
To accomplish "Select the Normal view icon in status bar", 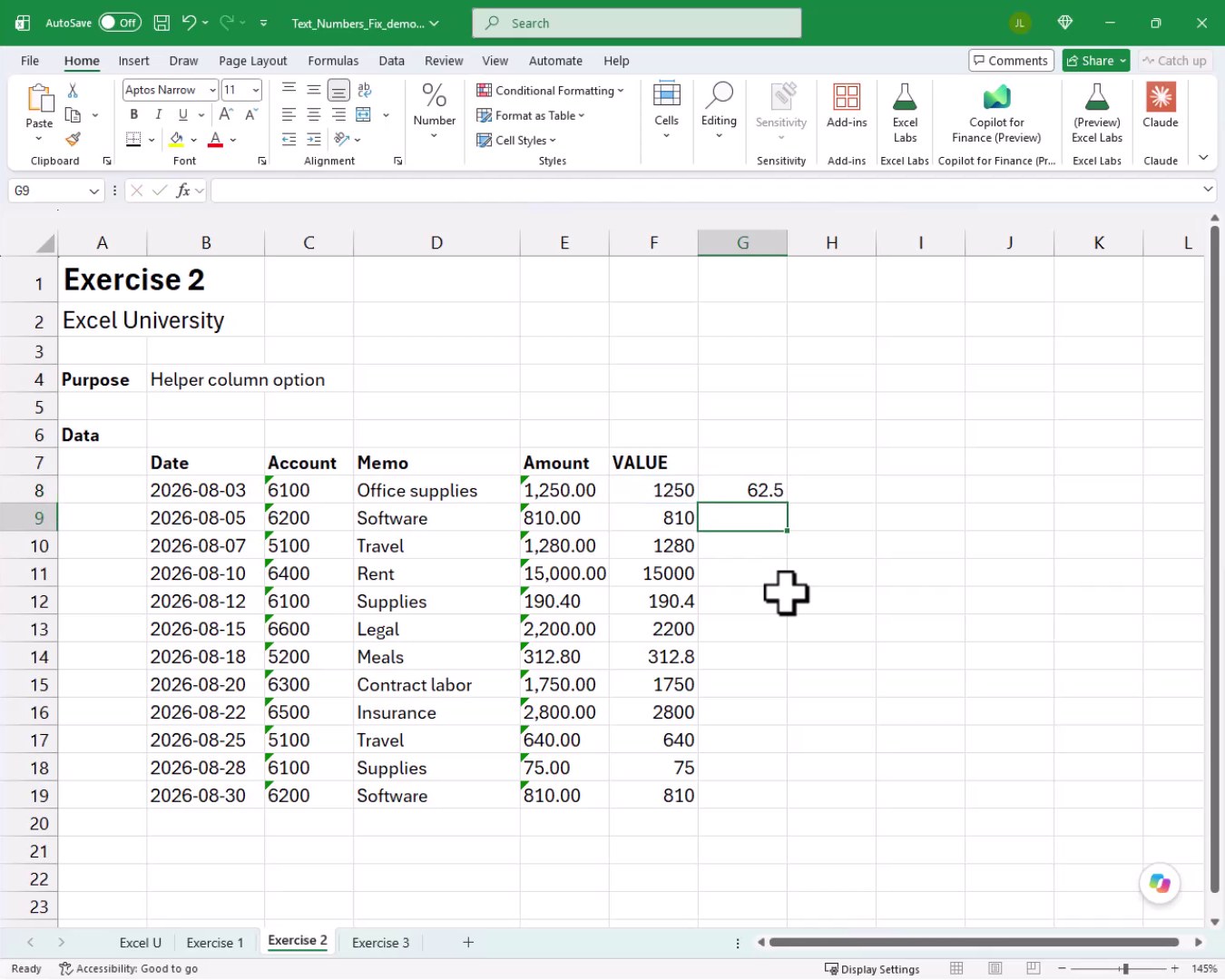I will (x=956, y=968).
